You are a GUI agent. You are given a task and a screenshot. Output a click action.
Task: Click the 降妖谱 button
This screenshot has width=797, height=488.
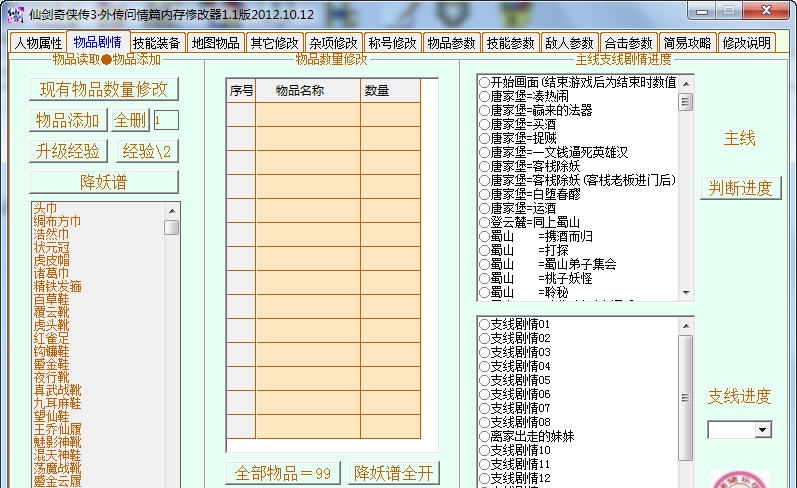point(104,182)
